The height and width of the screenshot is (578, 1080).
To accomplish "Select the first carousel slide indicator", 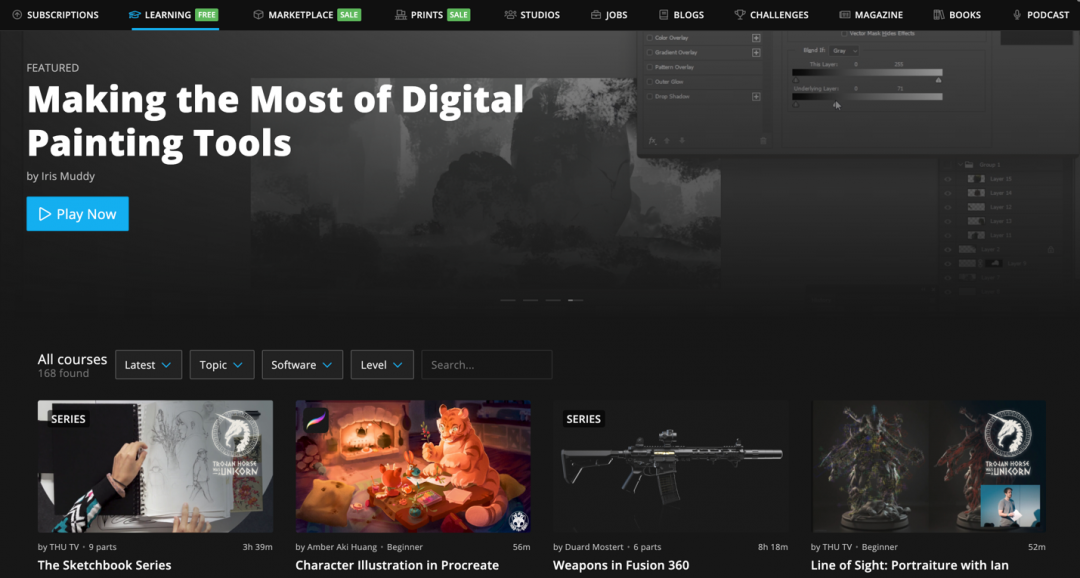I will (x=508, y=300).
